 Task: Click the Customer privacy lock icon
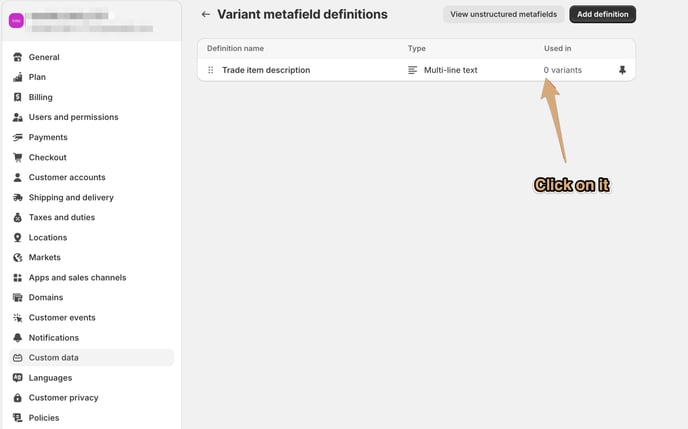(x=18, y=397)
